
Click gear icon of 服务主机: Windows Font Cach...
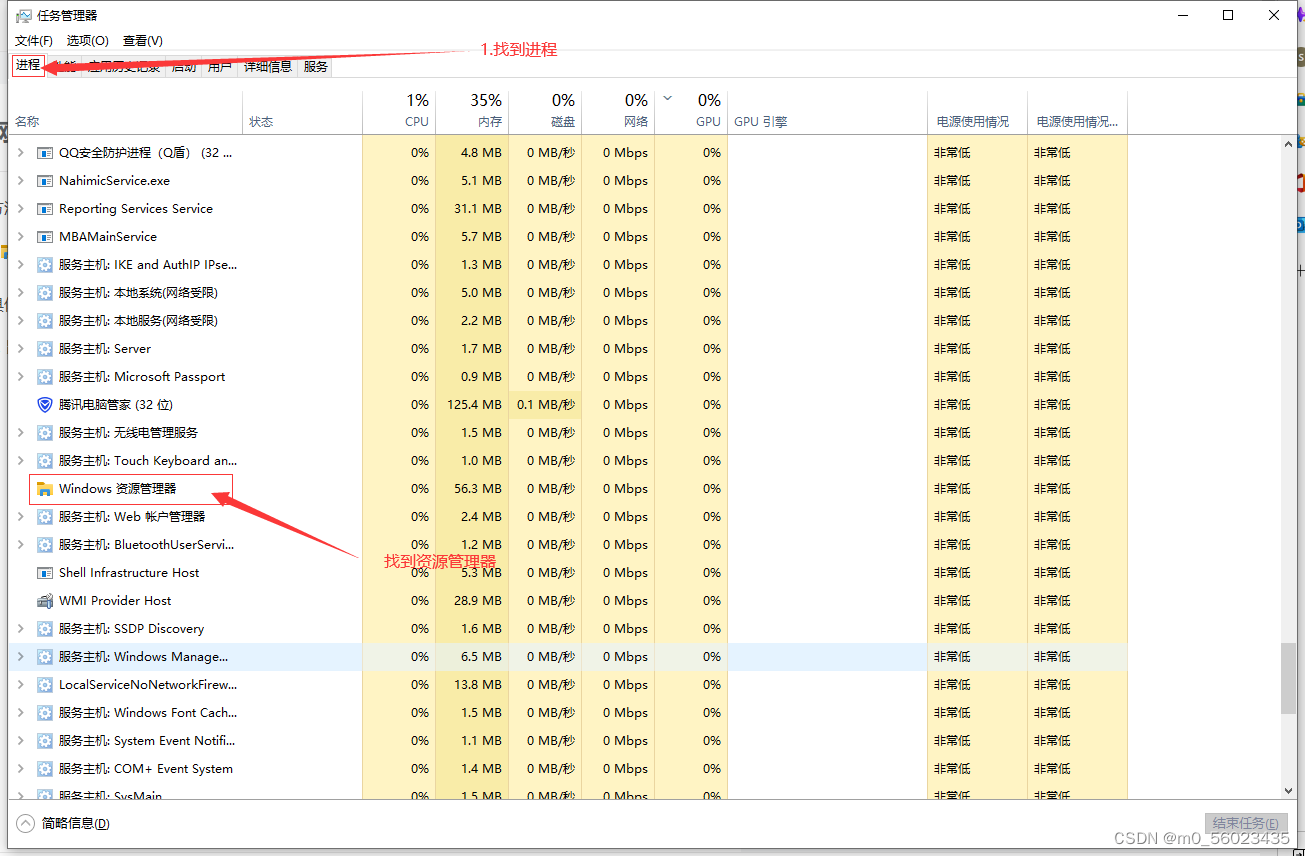(x=44, y=713)
